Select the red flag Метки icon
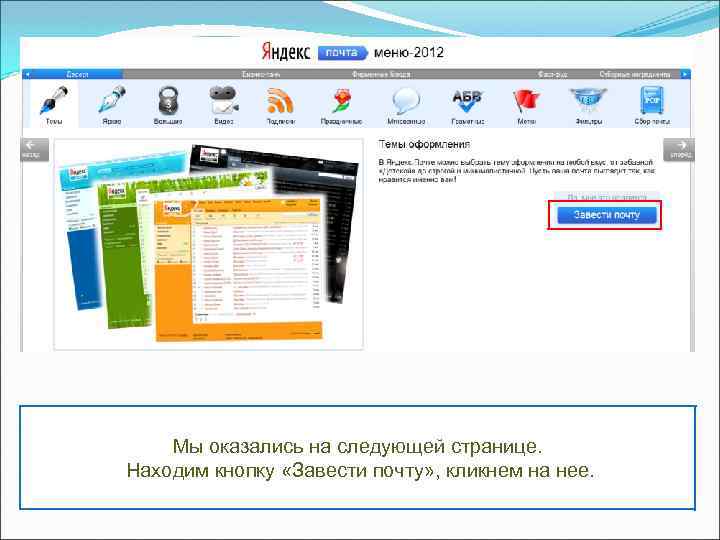720x540 pixels. tap(526, 101)
